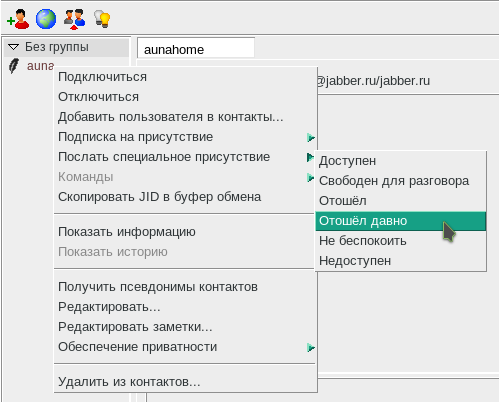Switch to the aunahome tab

[x=196, y=49]
